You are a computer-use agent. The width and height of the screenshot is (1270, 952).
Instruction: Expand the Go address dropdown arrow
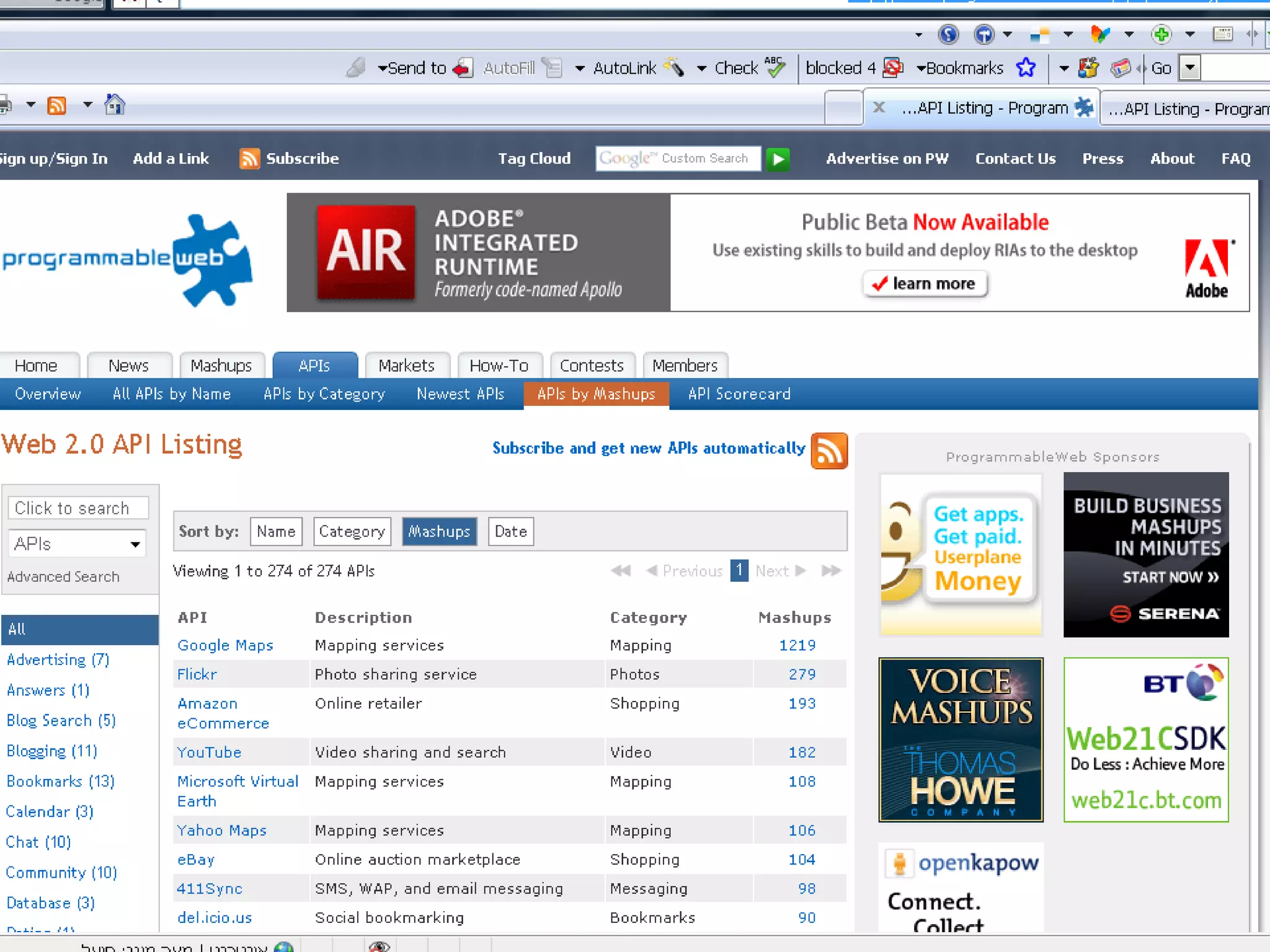click(x=1189, y=68)
